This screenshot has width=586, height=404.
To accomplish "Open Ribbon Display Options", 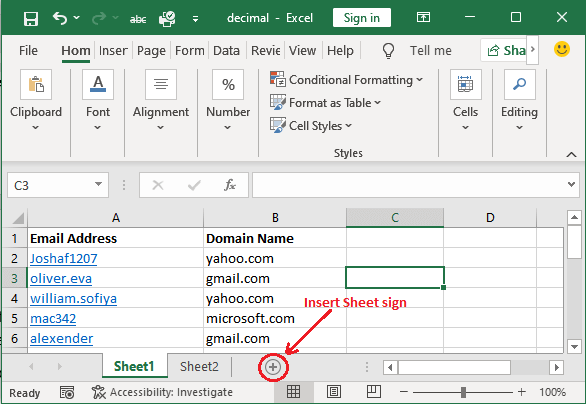I will tap(423, 17).
